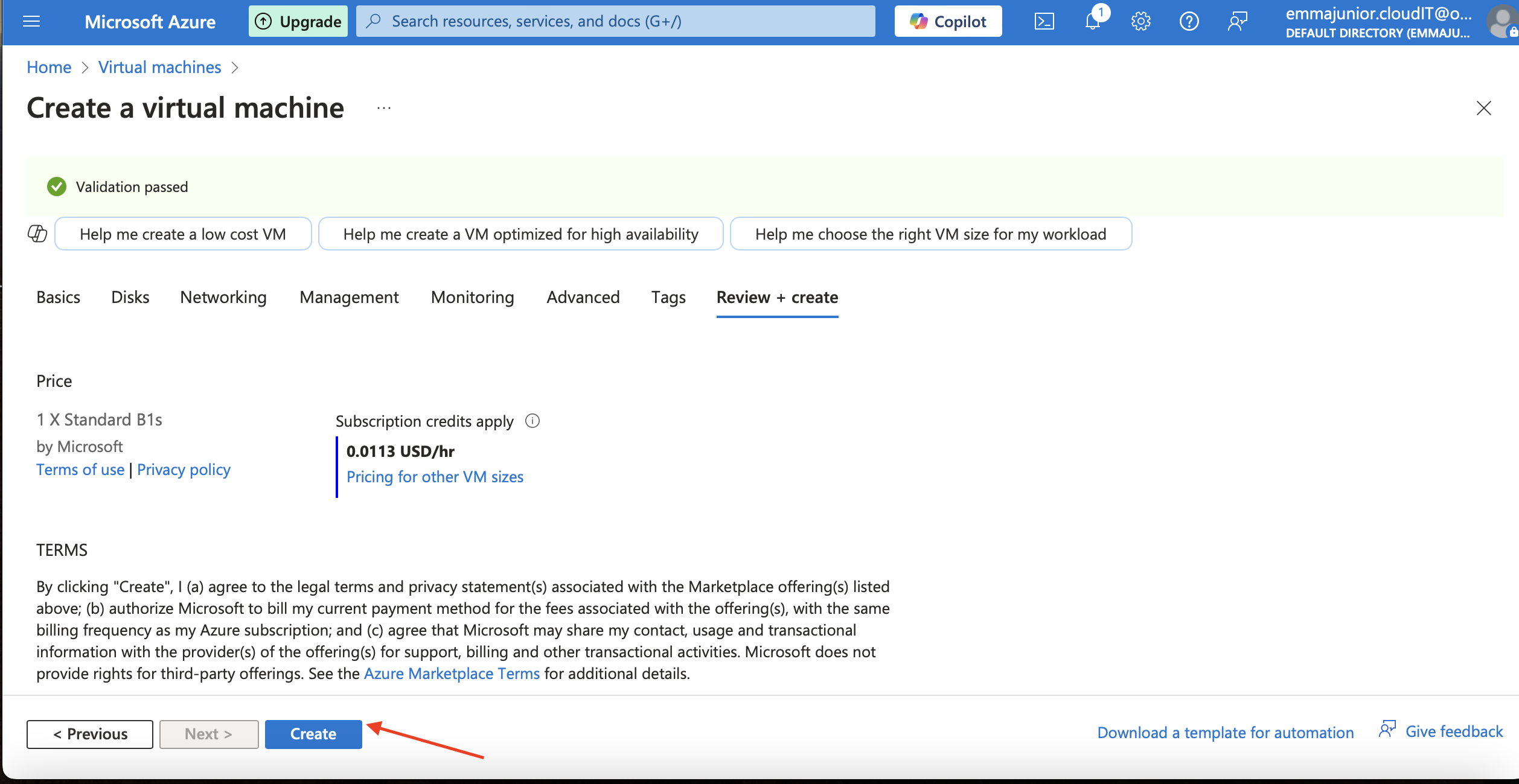Switch to the Networking tab

(223, 297)
